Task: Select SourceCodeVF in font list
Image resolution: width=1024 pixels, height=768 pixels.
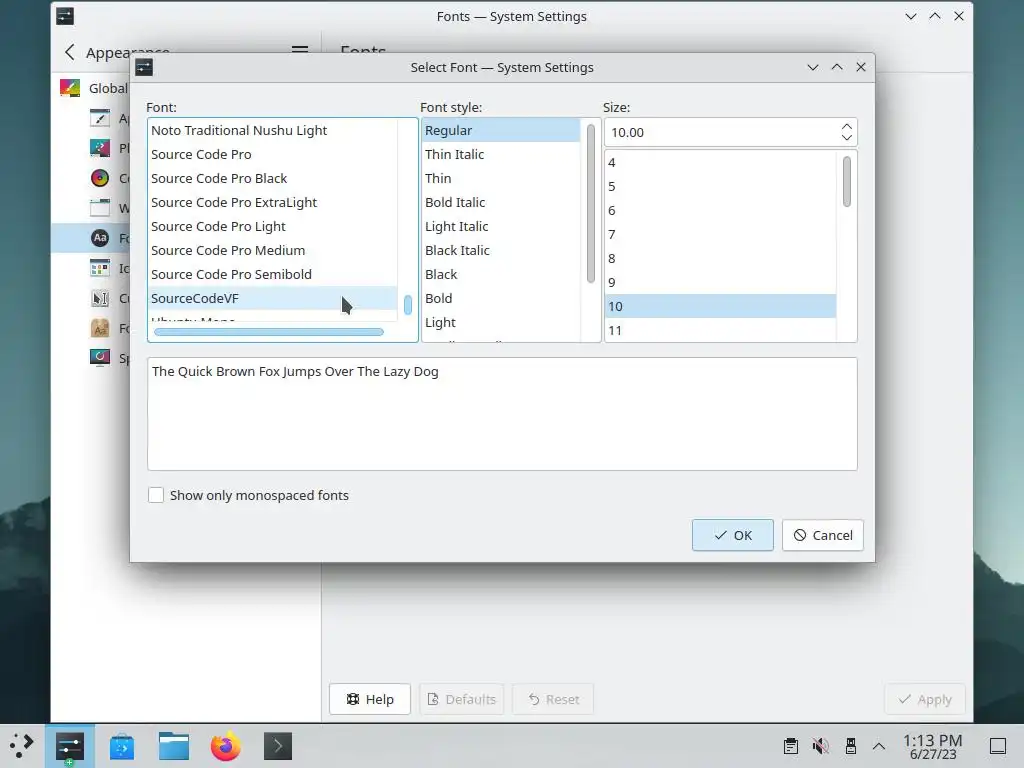Action: coord(273,298)
